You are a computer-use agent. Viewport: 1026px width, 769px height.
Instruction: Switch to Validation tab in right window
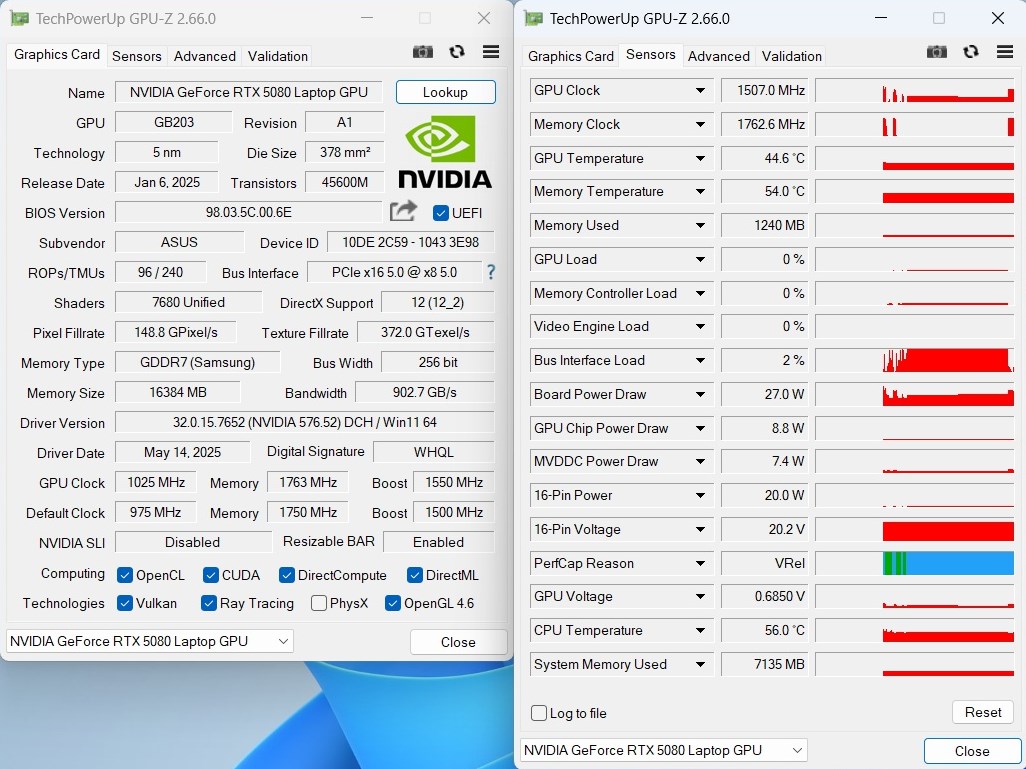click(791, 56)
